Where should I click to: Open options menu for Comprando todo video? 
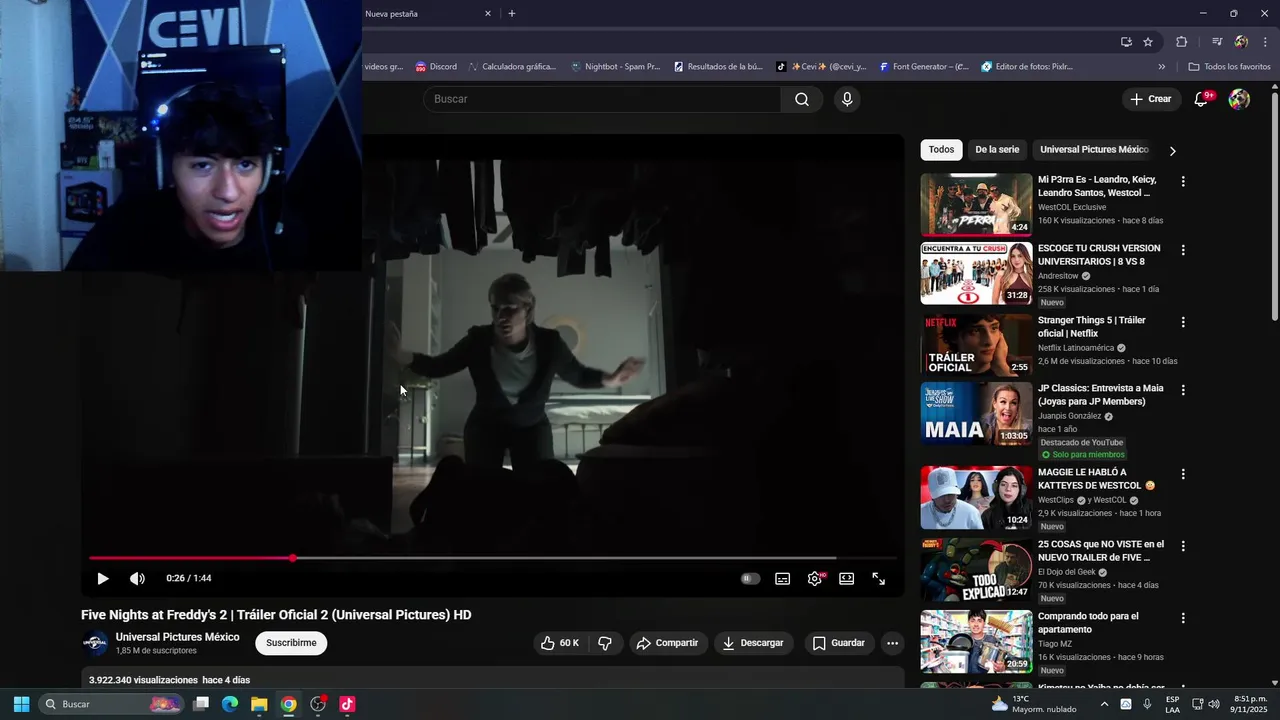[x=1183, y=618]
